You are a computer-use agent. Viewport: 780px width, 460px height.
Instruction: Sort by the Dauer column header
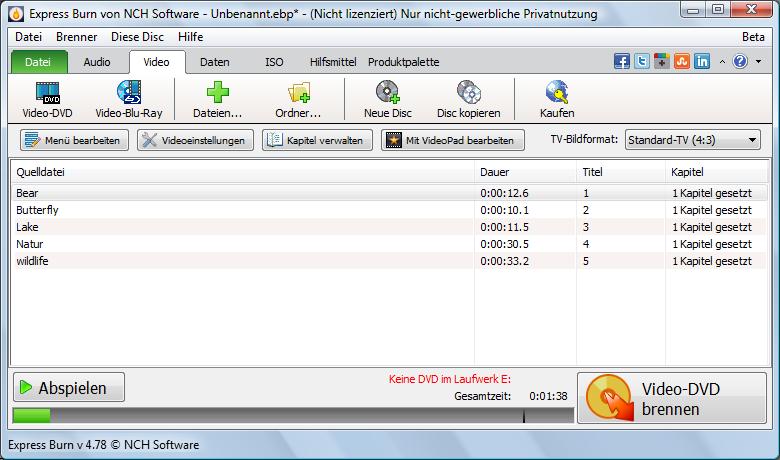525,172
